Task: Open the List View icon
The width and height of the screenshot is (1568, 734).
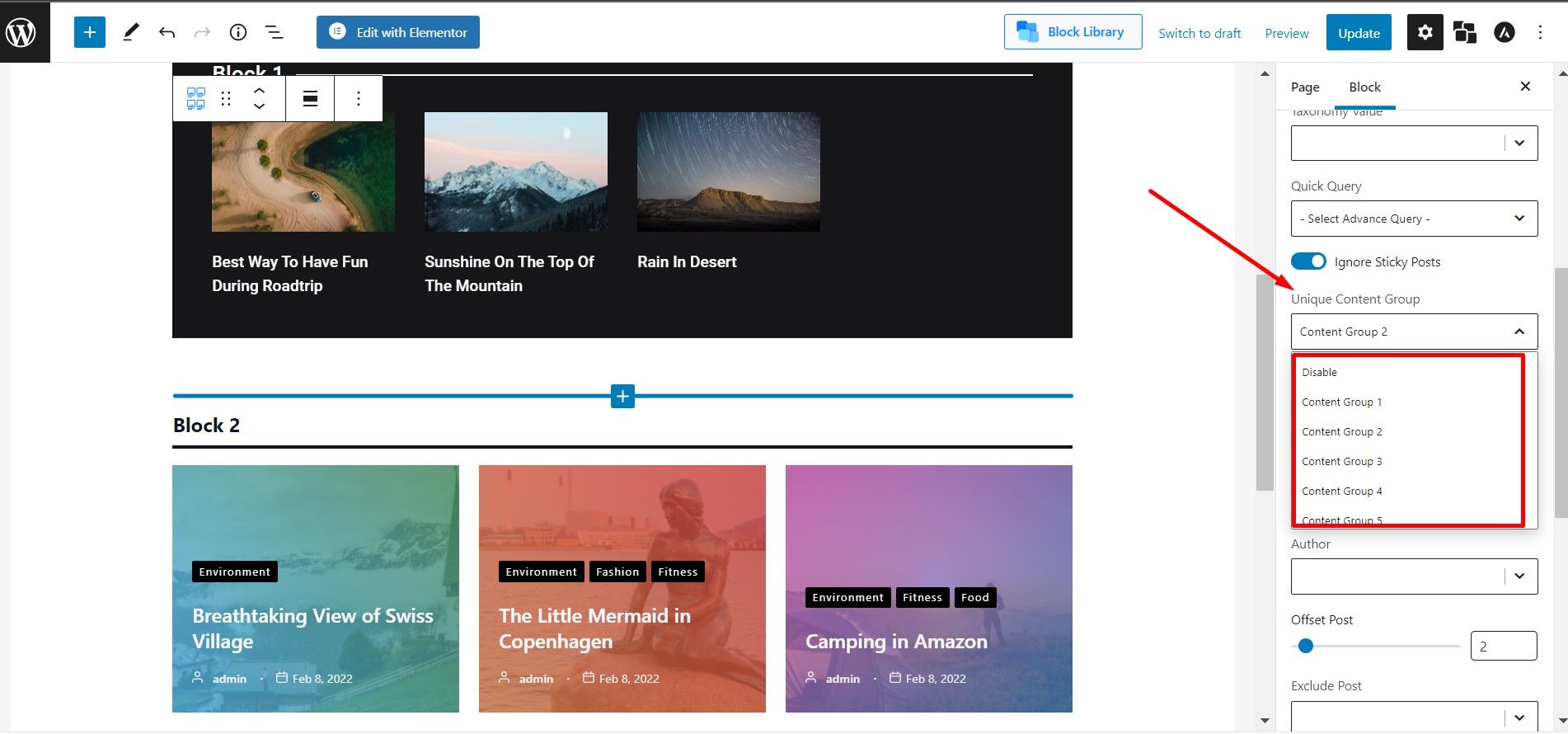Action: [x=274, y=32]
